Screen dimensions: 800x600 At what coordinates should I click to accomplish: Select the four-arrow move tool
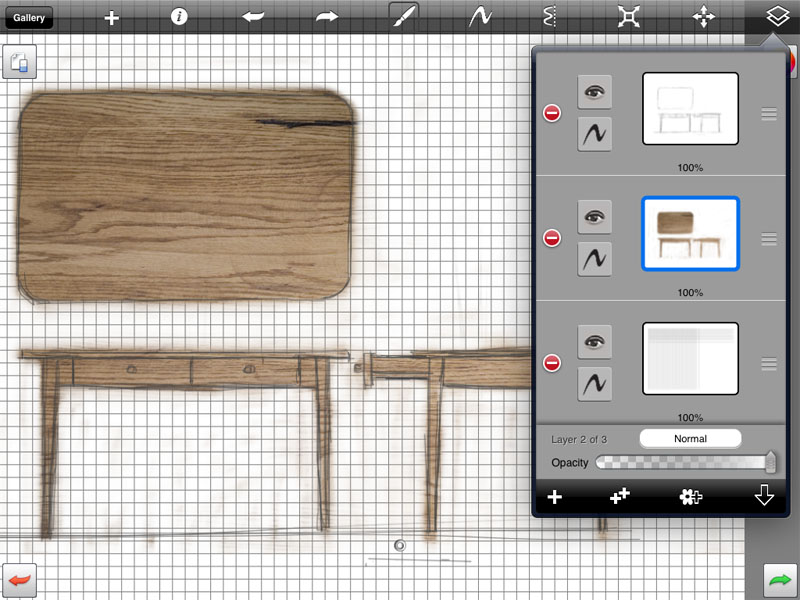[704, 17]
